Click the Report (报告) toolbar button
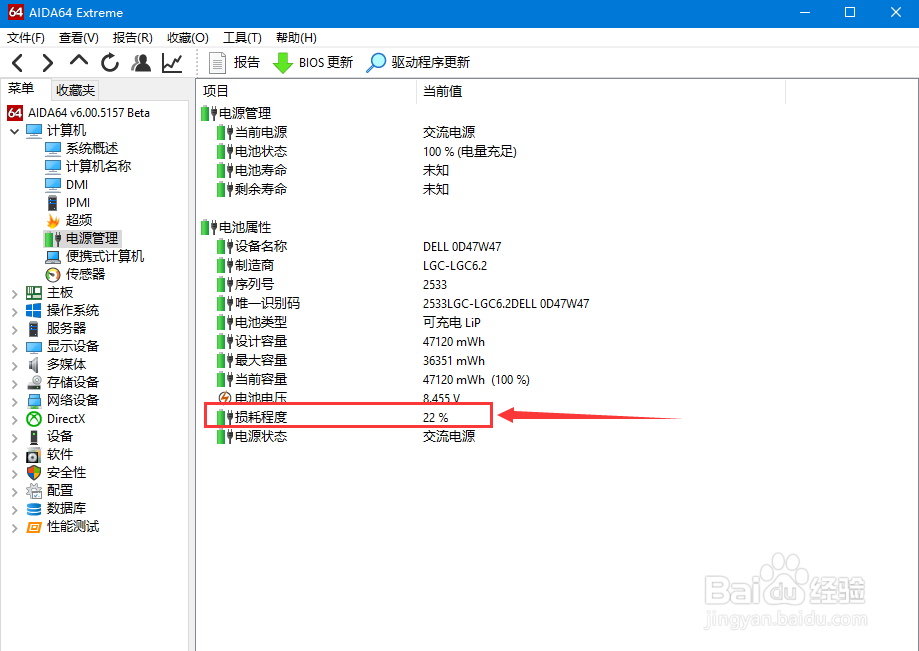The width and height of the screenshot is (919, 651). tap(234, 62)
